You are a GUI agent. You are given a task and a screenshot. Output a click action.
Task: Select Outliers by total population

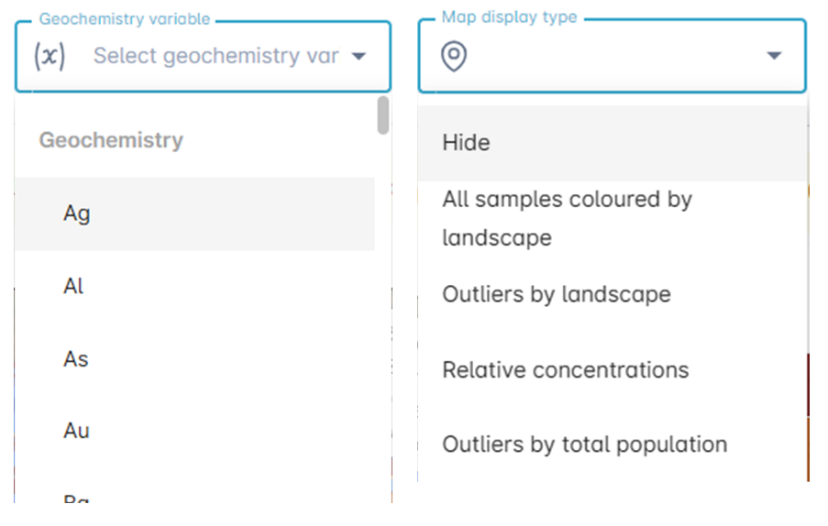(x=612, y=445)
